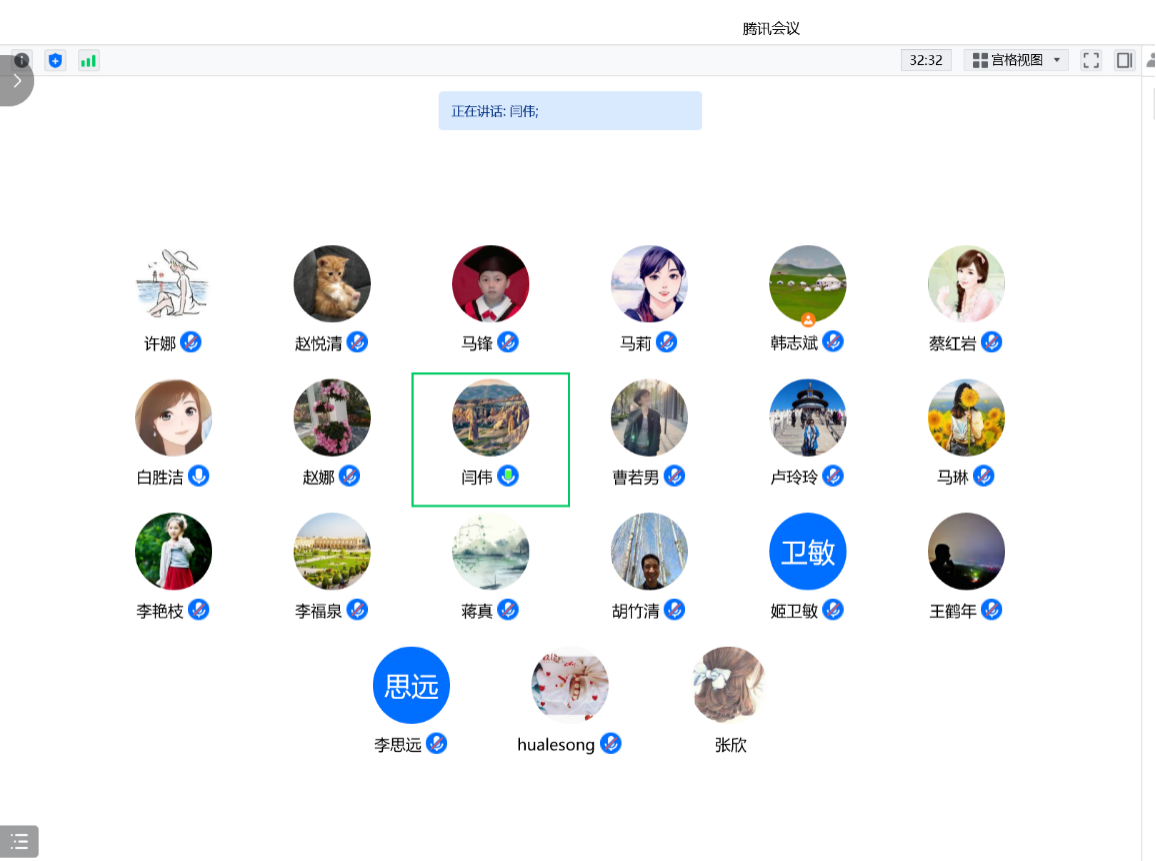
Task: Click the 正在讲话 speaker banner
Action: 570,111
